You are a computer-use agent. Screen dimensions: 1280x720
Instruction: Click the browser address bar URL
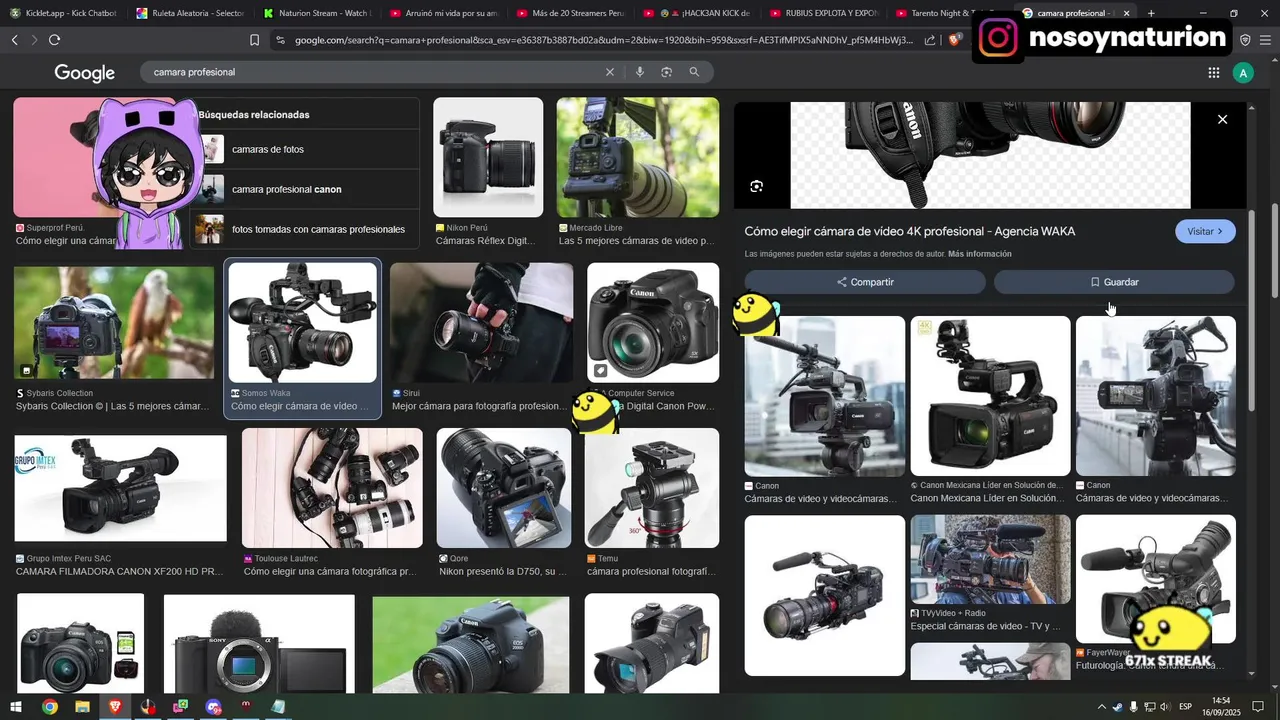point(604,40)
